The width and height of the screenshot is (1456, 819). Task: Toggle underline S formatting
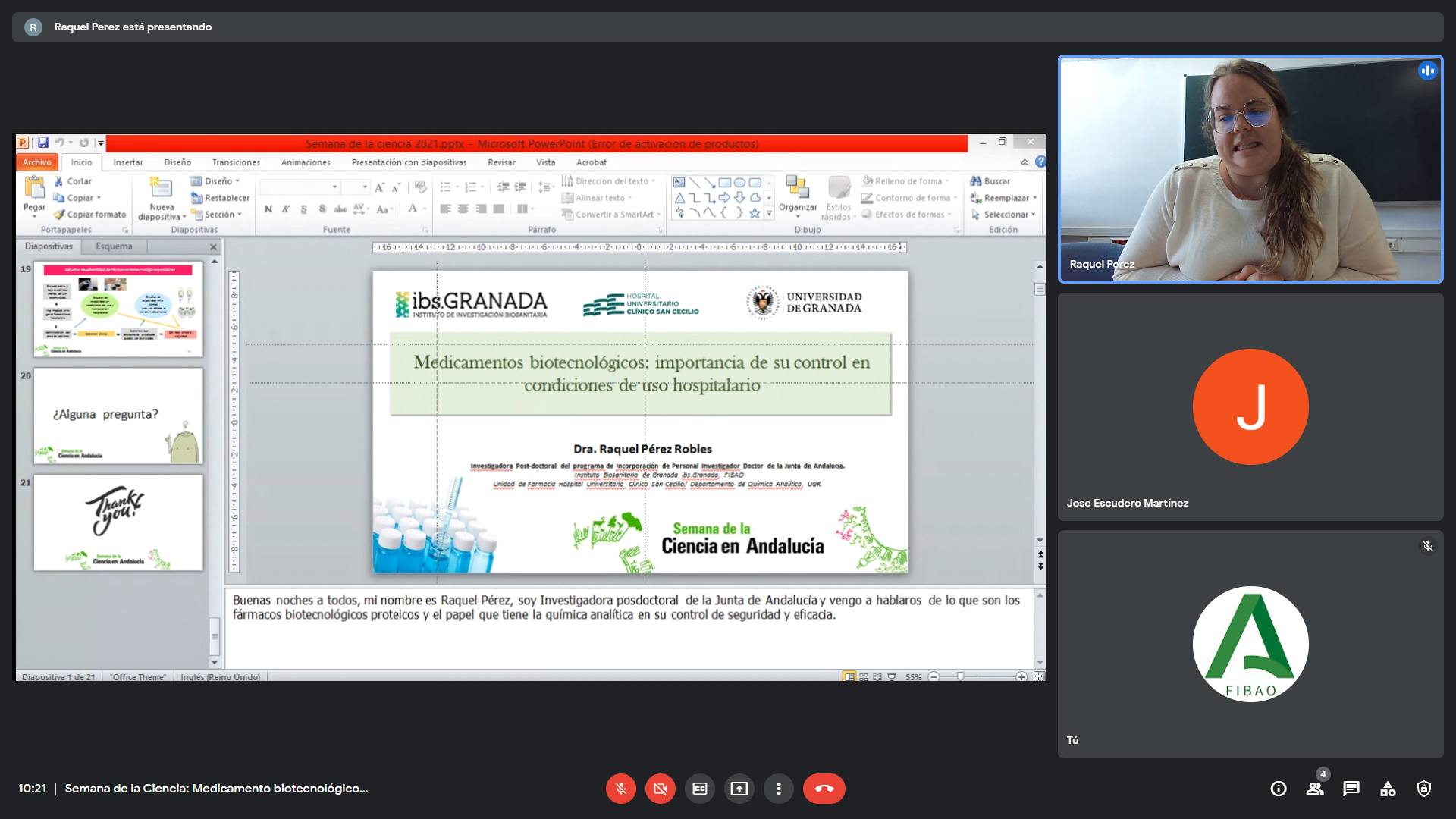tap(304, 209)
